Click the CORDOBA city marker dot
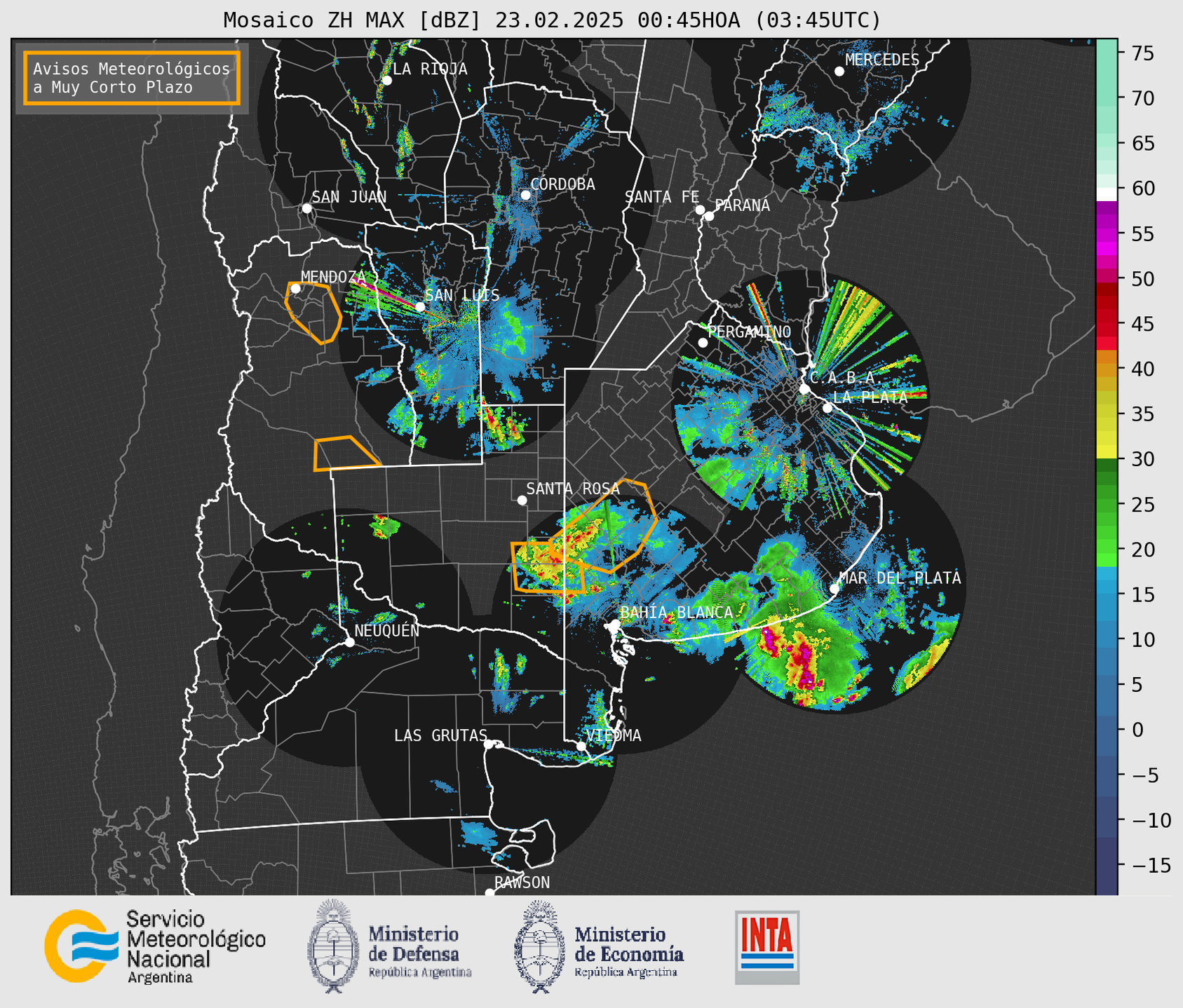Image resolution: width=1183 pixels, height=1008 pixels. [525, 195]
